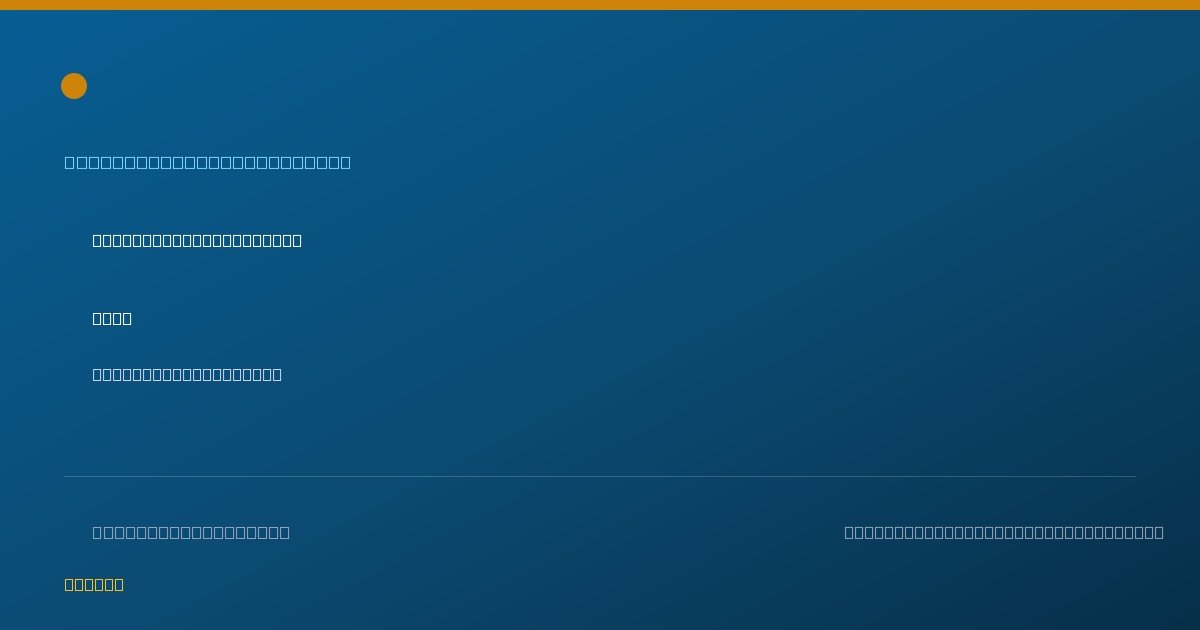Open the long gray footer text on the right

pos(1004,532)
